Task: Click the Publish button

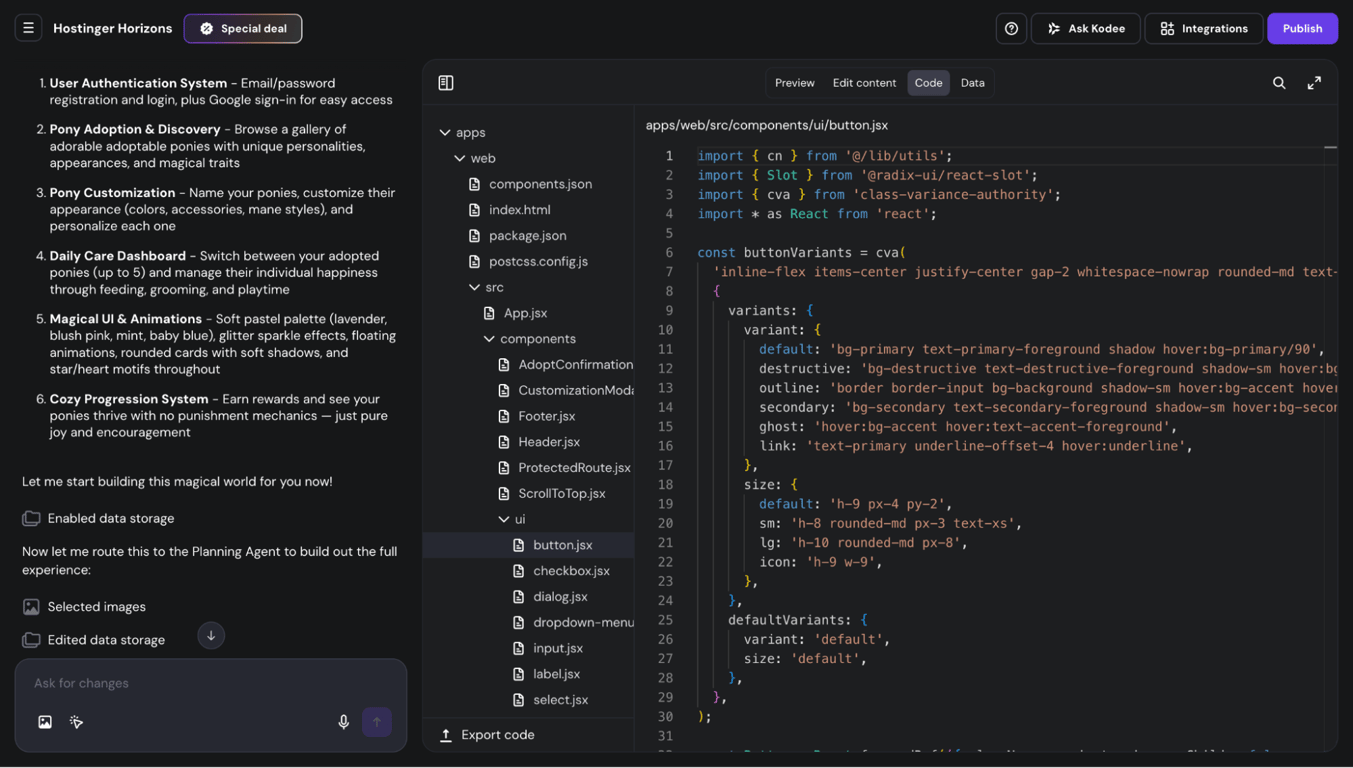Action: (1302, 28)
